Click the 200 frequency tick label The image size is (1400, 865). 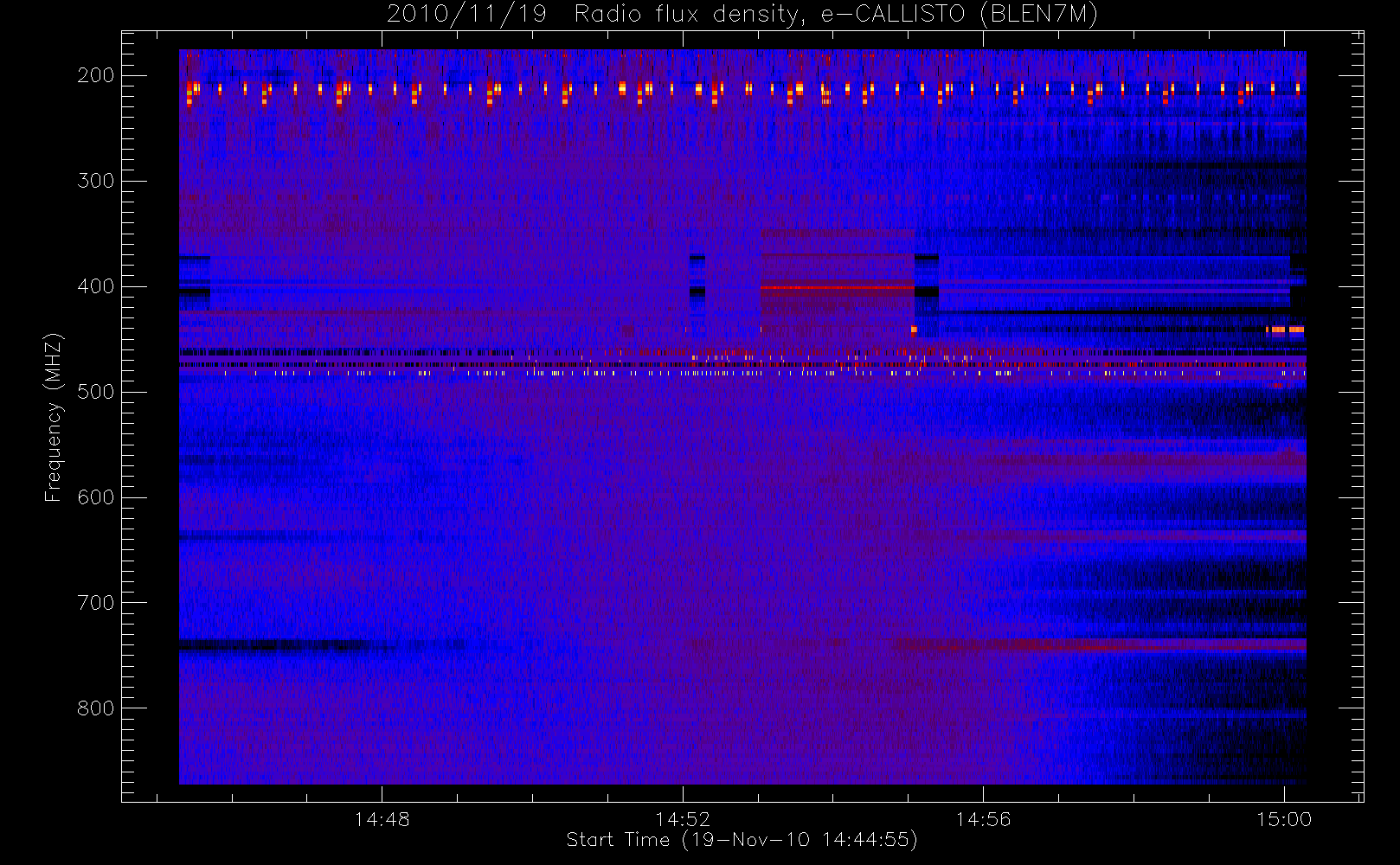pyautogui.click(x=96, y=75)
